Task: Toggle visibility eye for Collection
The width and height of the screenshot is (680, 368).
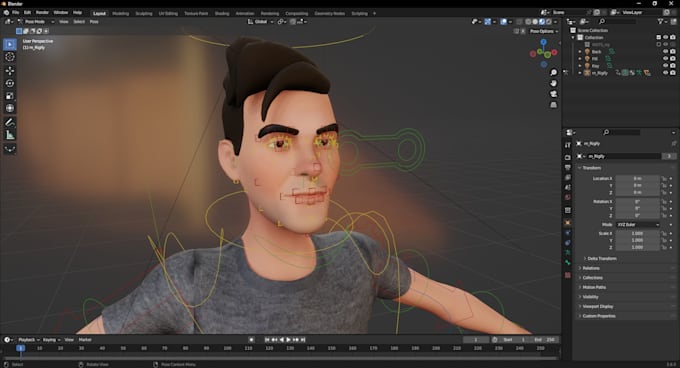Action: 665,37
